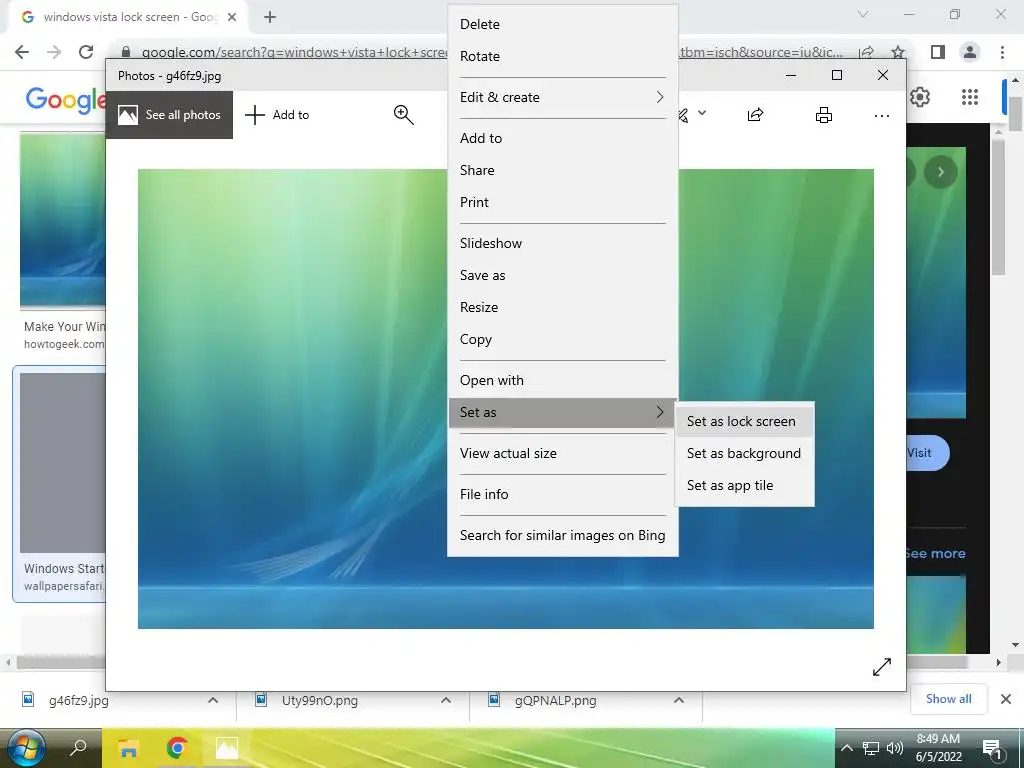Open Google settings gear icon
1024x768 pixels.
click(920, 97)
